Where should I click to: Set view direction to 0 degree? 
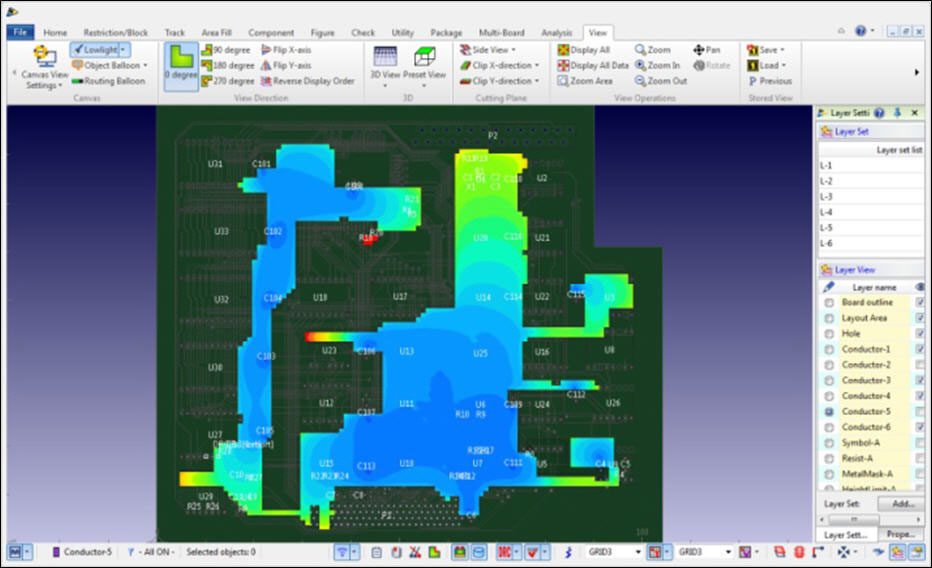coord(181,66)
